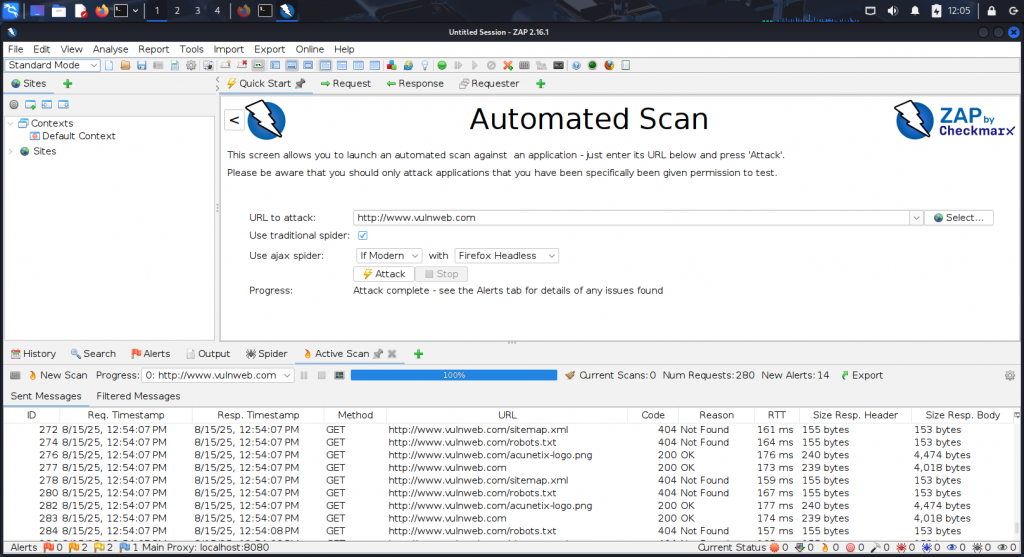Image resolution: width=1024 pixels, height=557 pixels.
Task: Open the scan Progress selector dropdown
Action: pyautogui.click(x=217, y=375)
